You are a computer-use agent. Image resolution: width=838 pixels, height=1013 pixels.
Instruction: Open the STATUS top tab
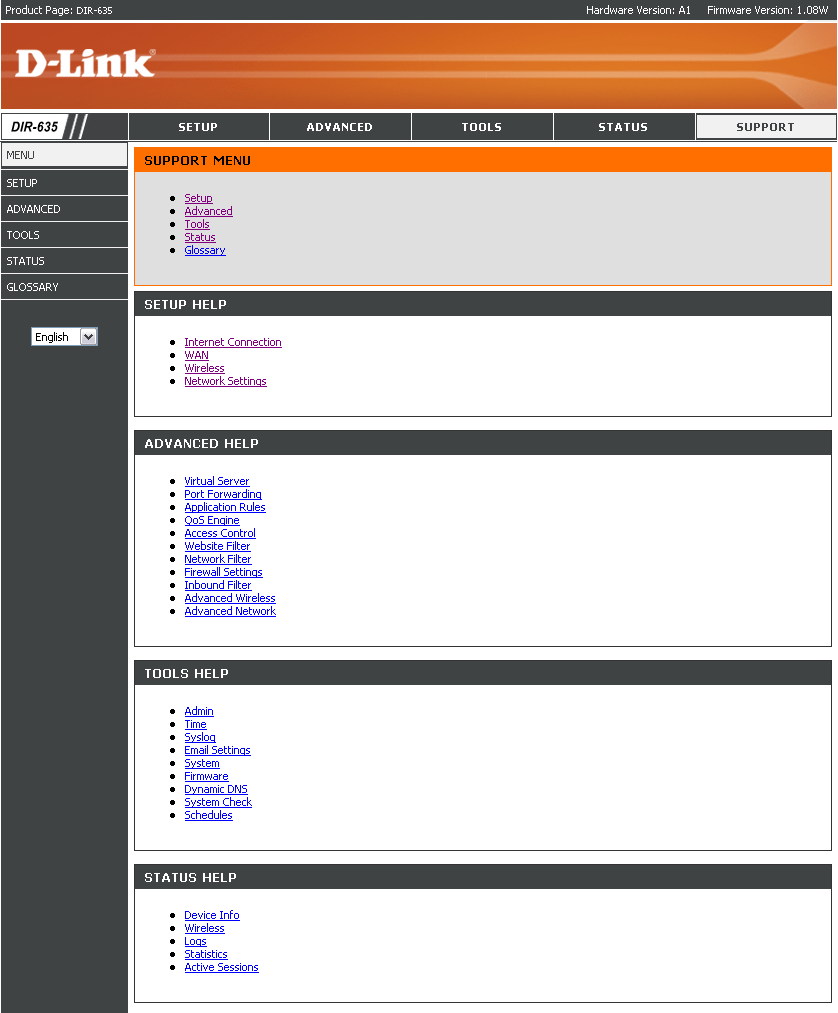coord(623,127)
